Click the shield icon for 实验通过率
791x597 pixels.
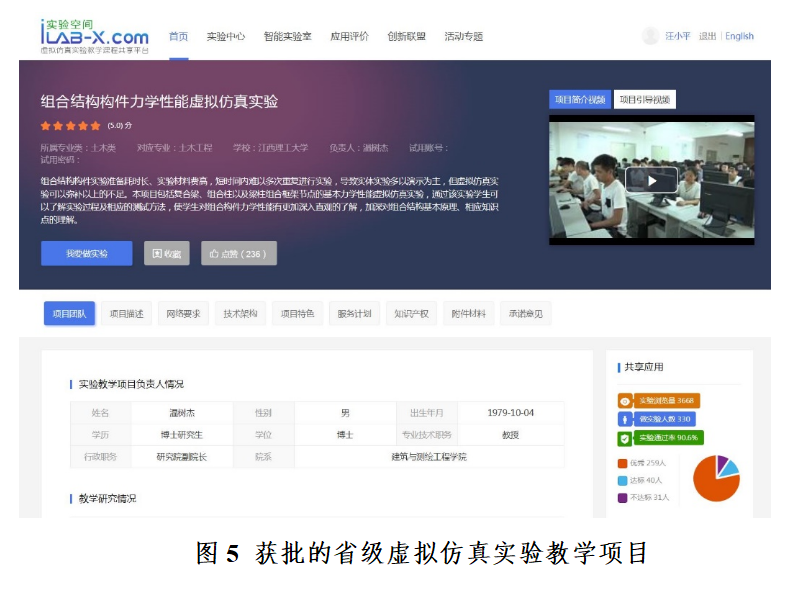click(625, 438)
